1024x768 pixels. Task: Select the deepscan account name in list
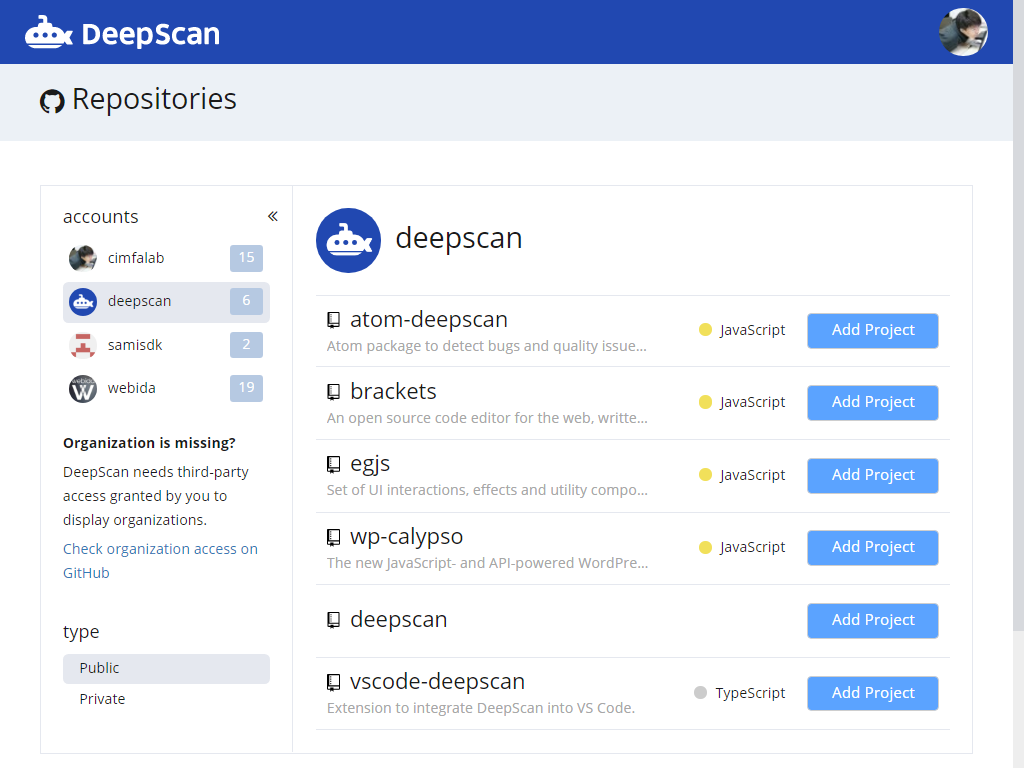[x=139, y=301]
